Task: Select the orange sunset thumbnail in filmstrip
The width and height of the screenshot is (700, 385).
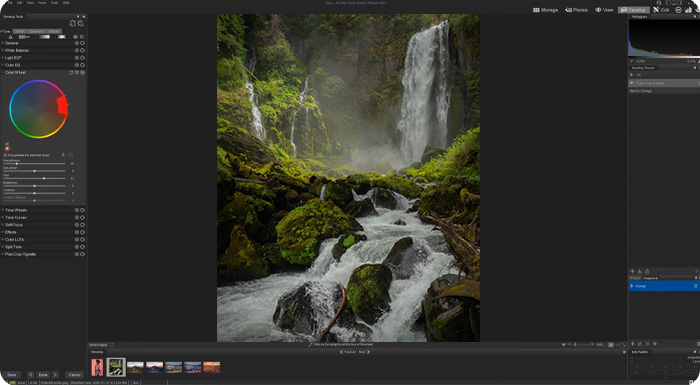Action: tap(212, 367)
